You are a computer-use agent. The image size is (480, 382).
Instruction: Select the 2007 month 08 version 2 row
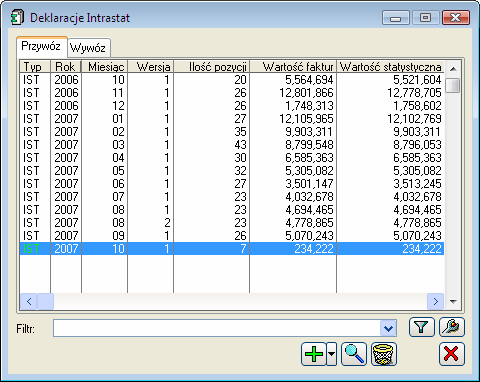click(x=232, y=223)
